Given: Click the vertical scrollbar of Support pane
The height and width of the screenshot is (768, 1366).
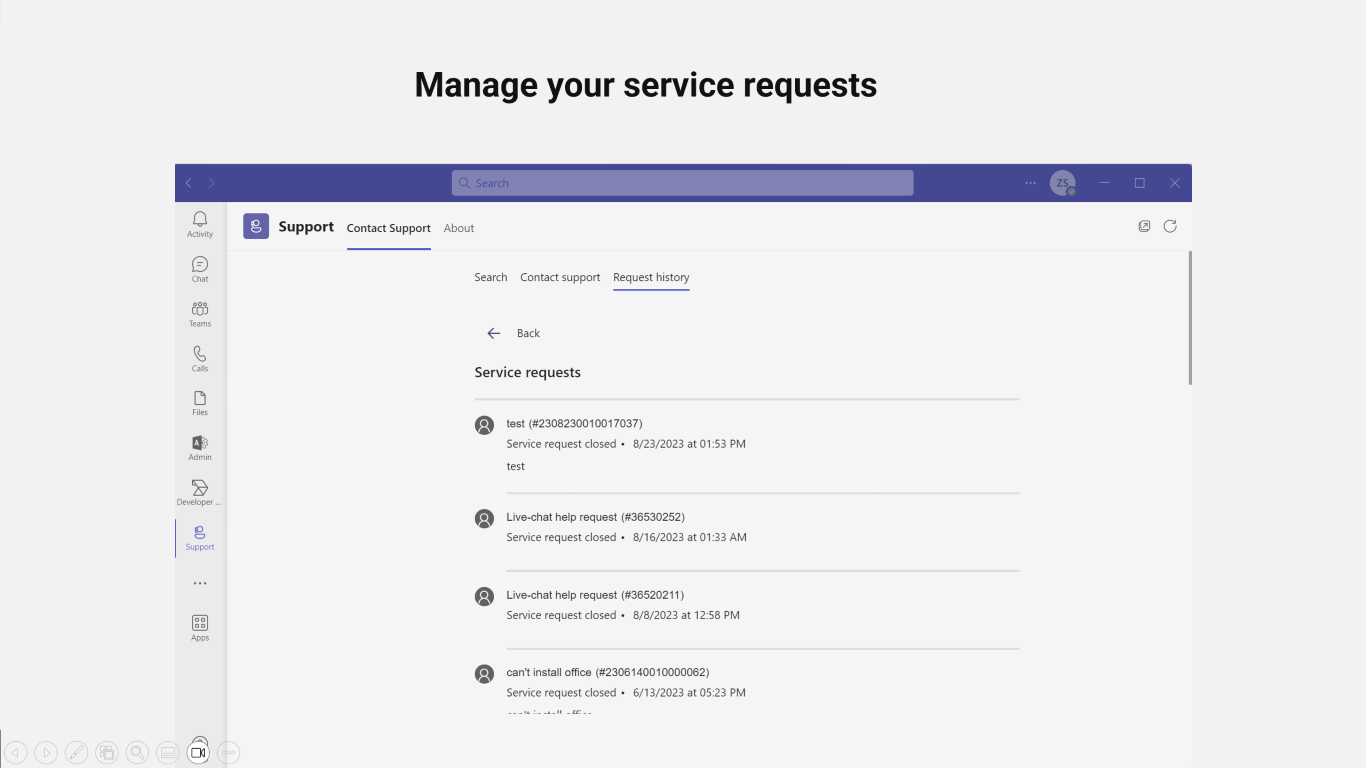Looking at the screenshot, I should pyautogui.click(x=1189, y=317).
